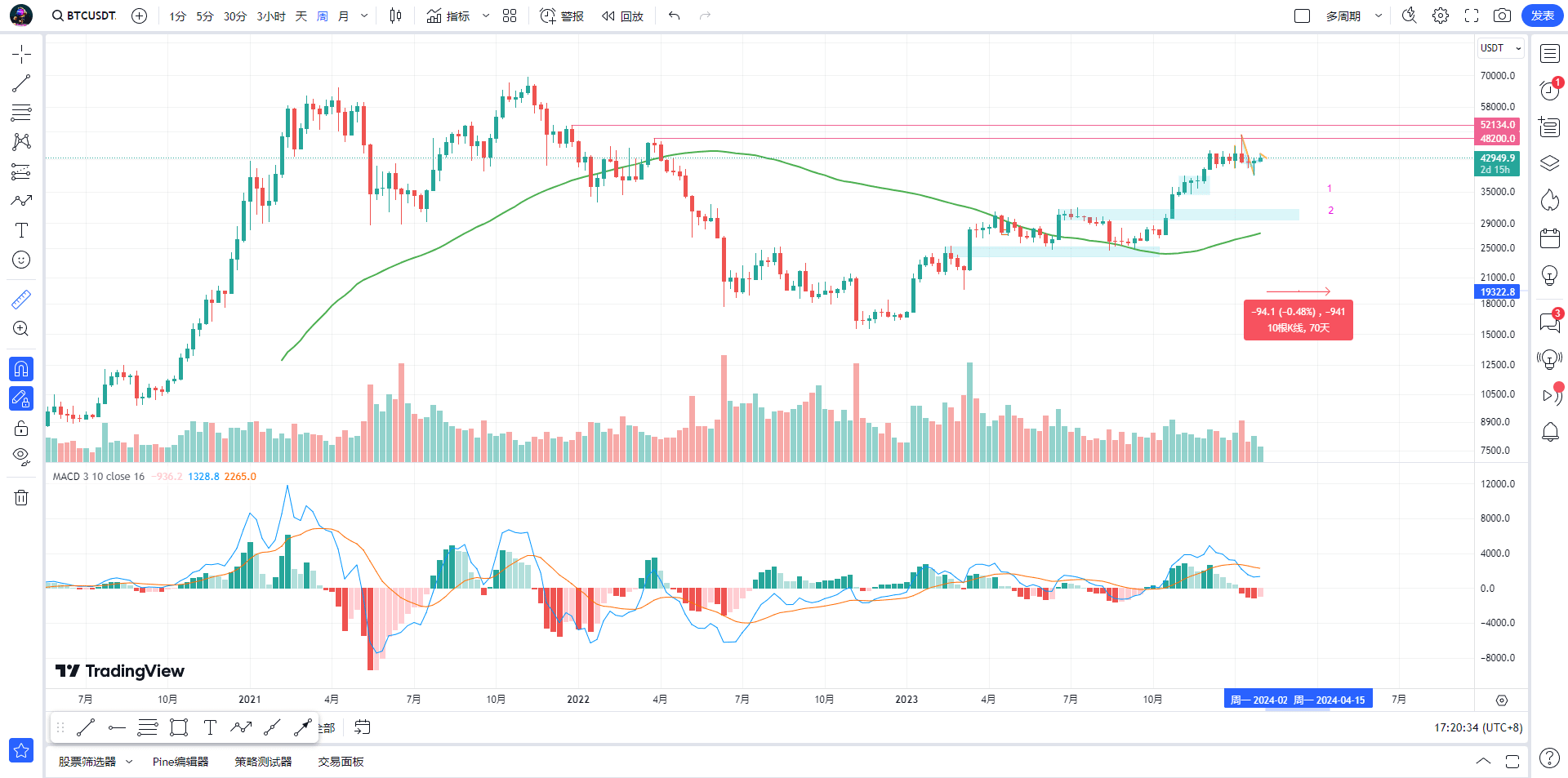Expand the indicators favorites dropdown
The image size is (1568, 778).
point(486,16)
